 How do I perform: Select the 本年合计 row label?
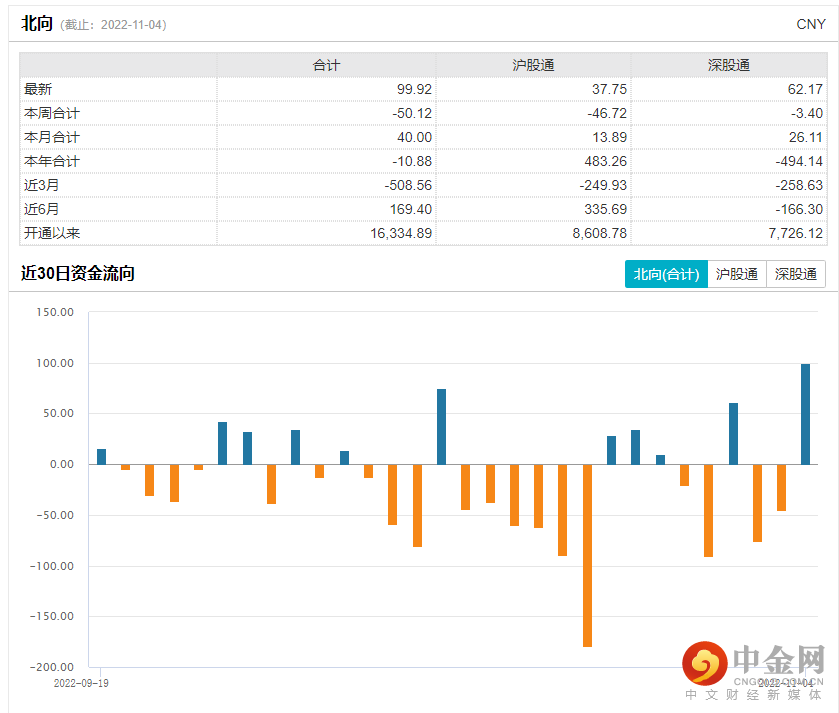pos(51,161)
